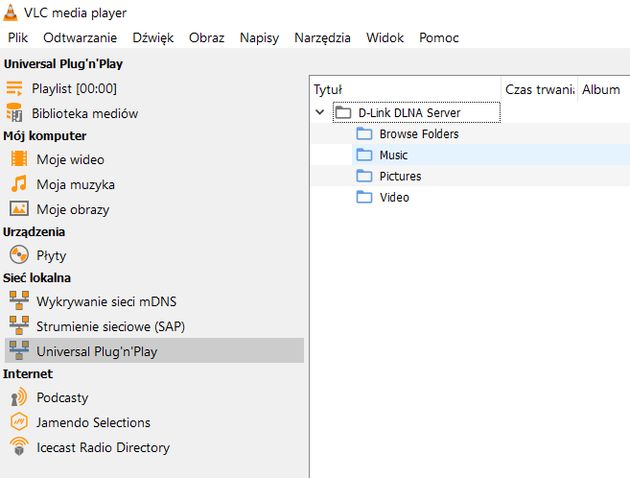Click the Video folder icon
630x478 pixels.
[x=364, y=197]
